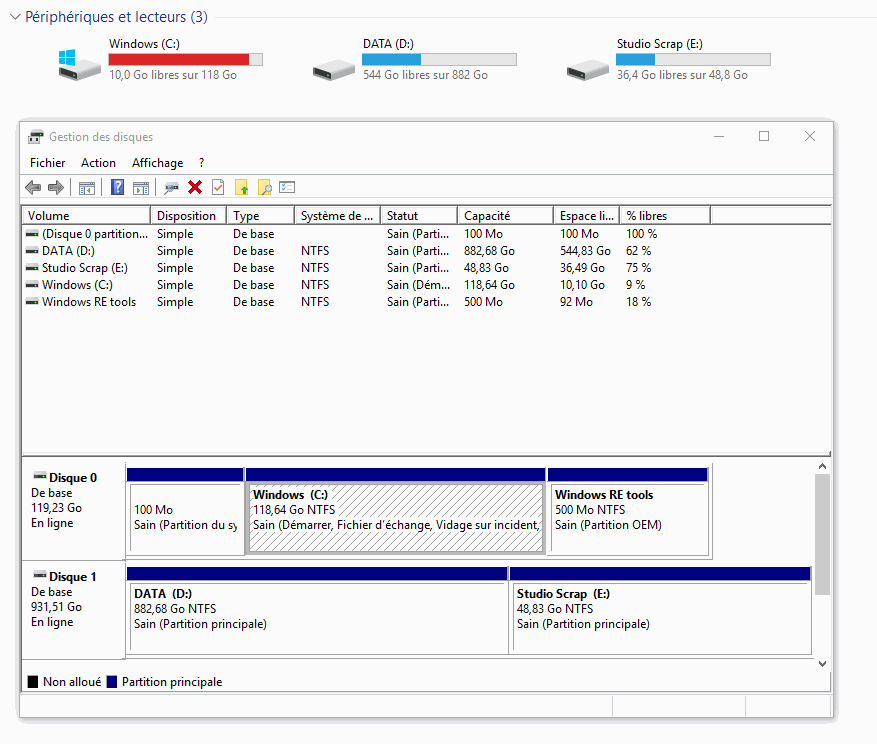The image size is (877, 744).
Task: Select the Windows RE tools partition block
Action: 628,511
